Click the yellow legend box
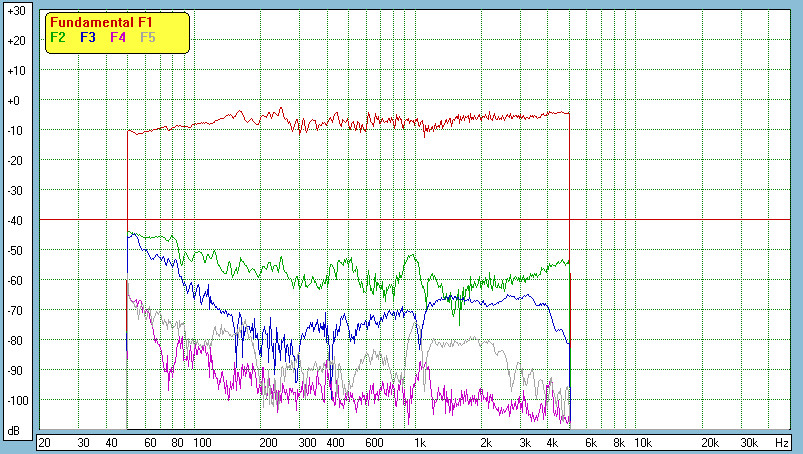The height and width of the screenshot is (454, 803). [117, 33]
